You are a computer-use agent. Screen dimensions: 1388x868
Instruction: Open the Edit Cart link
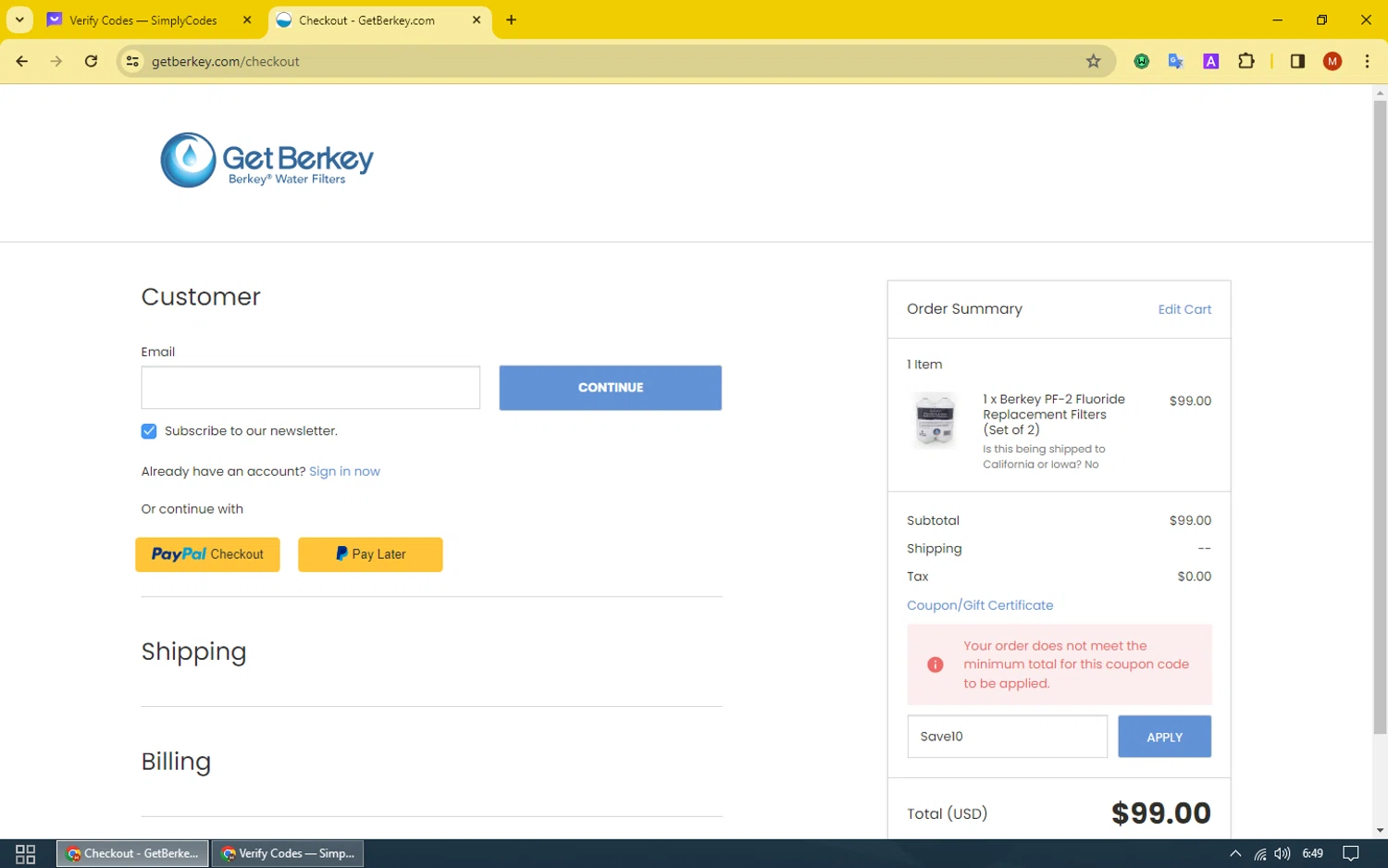coord(1184,309)
